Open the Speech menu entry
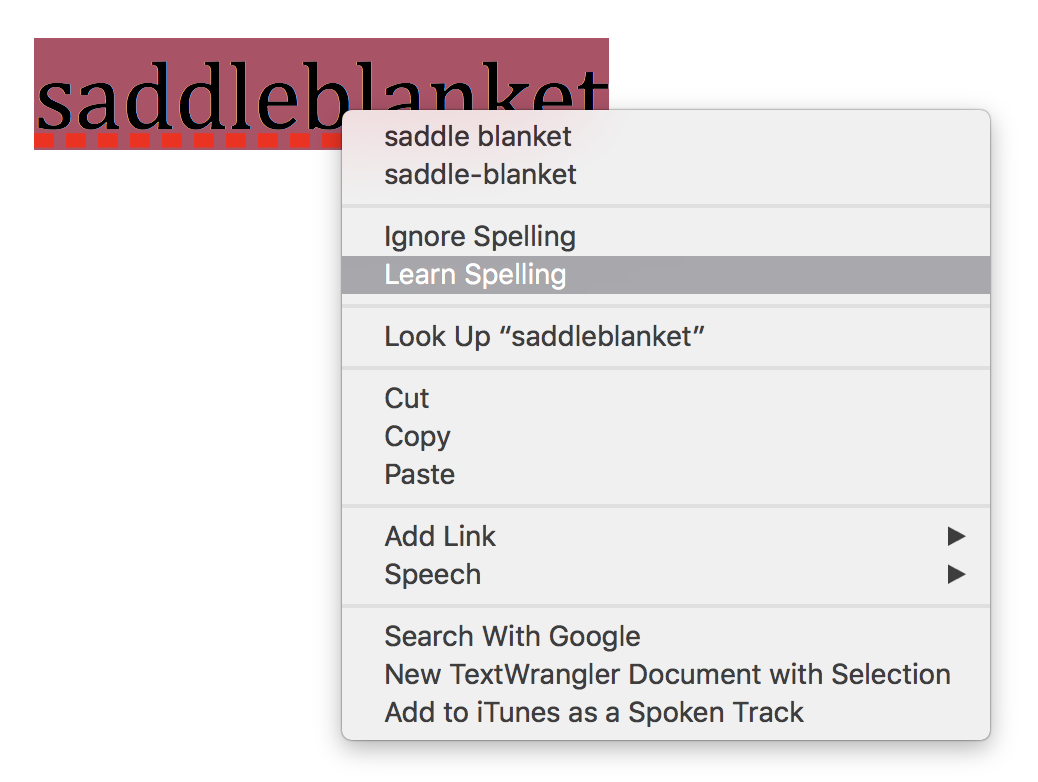The image size is (1038, 782). (432, 575)
